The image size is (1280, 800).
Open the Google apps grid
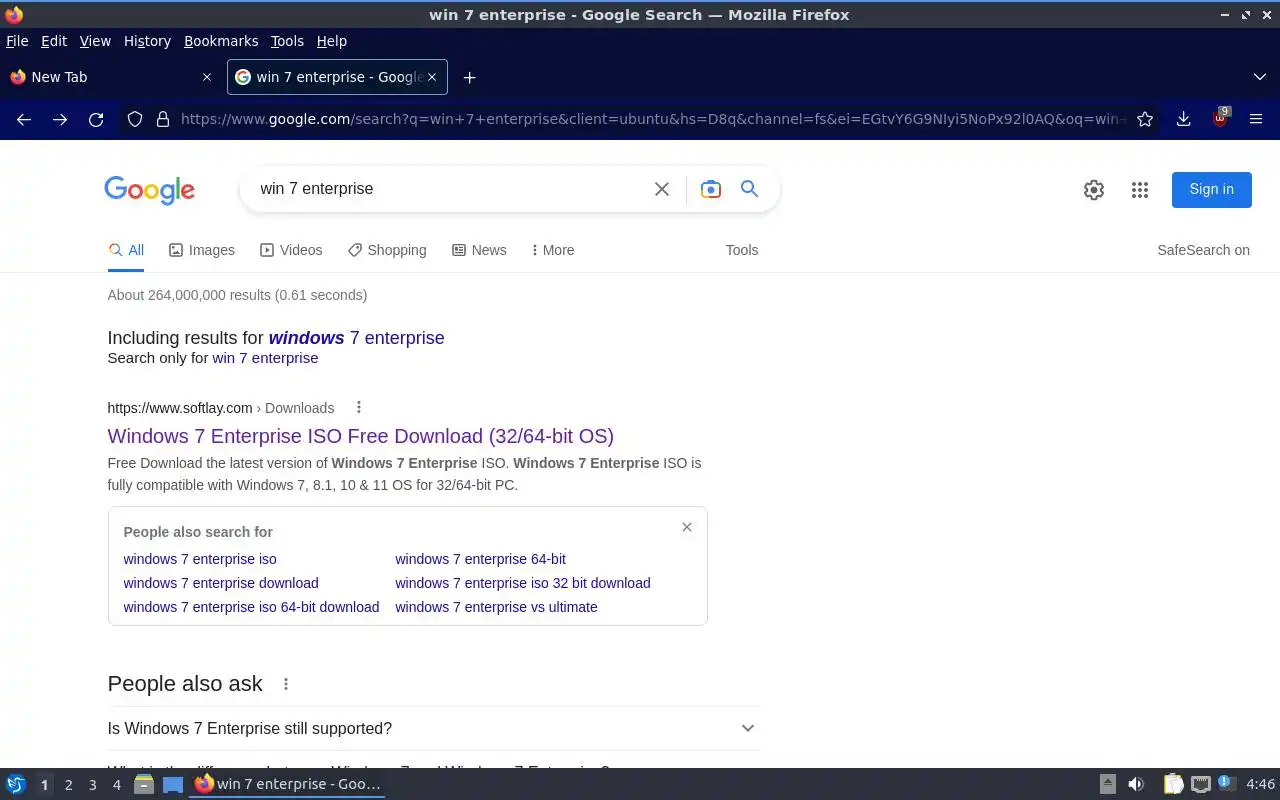pos(1140,190)
